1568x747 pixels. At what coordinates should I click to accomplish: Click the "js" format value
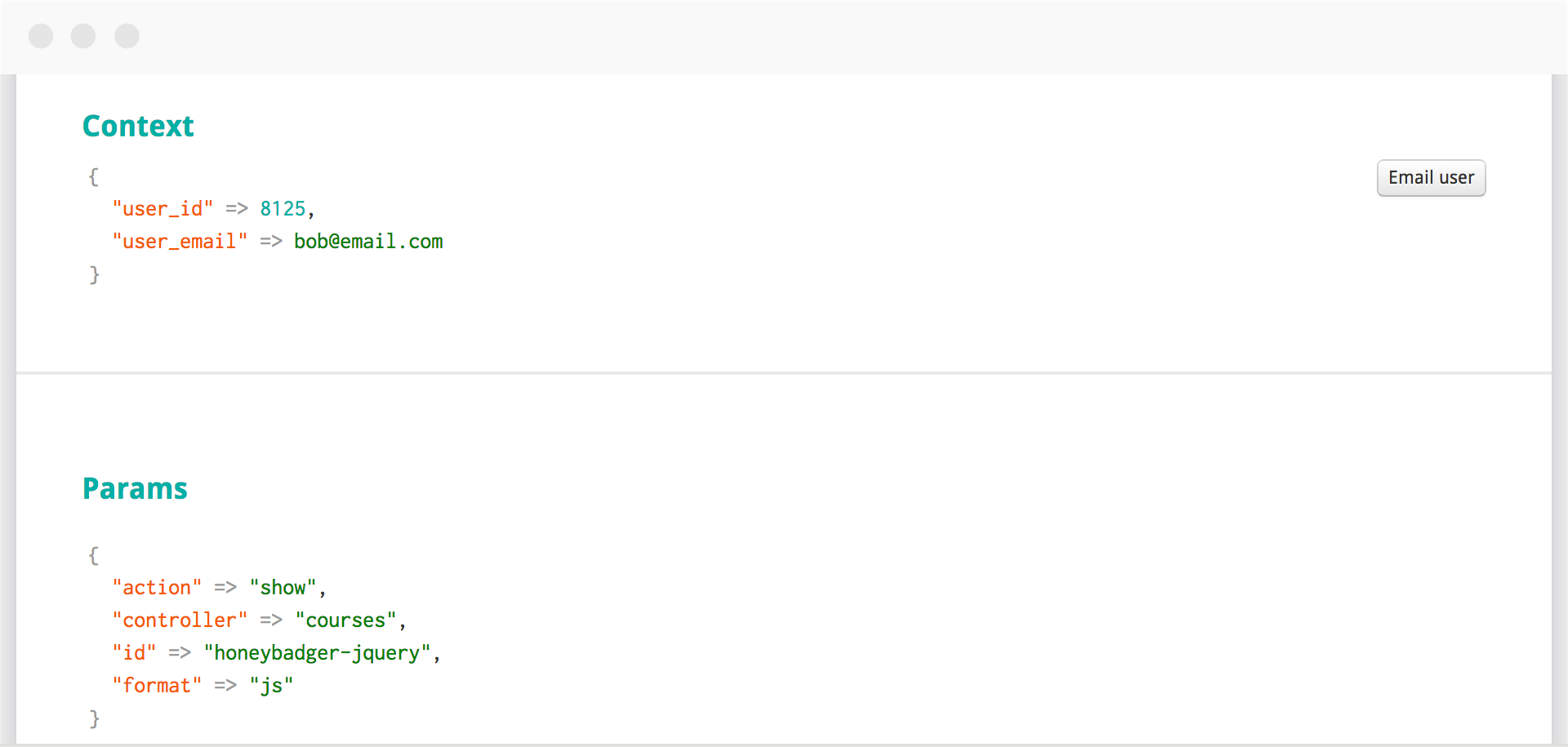coord(271,686)
